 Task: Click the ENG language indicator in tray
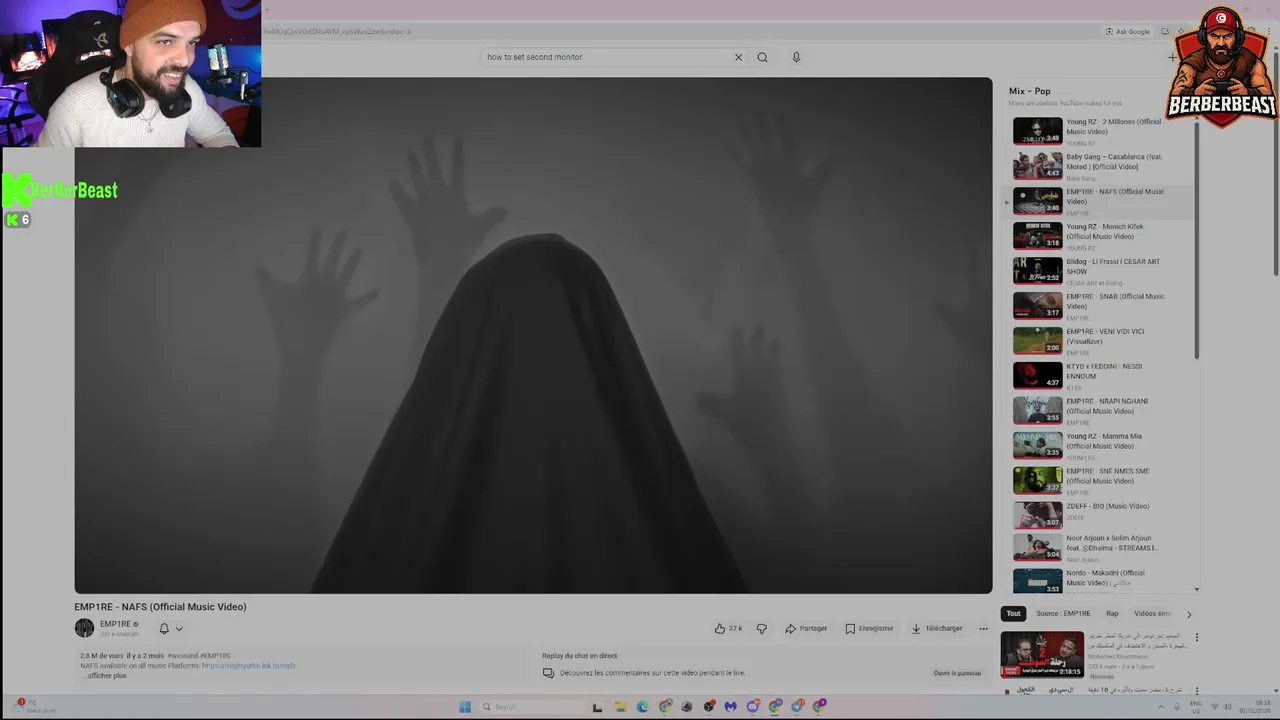[x=1196, y=707]
